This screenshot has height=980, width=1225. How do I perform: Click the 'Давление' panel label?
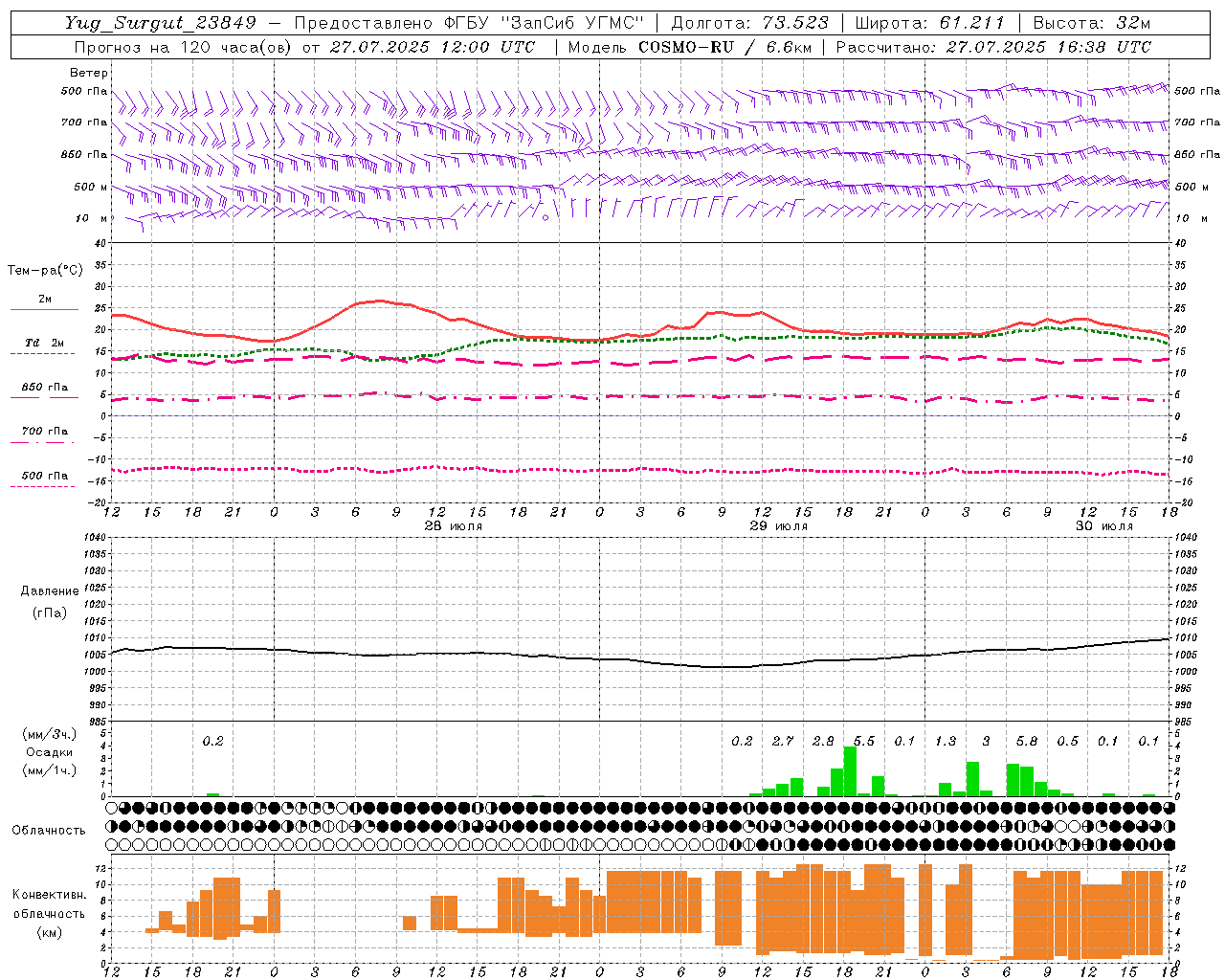pos(50,591)
